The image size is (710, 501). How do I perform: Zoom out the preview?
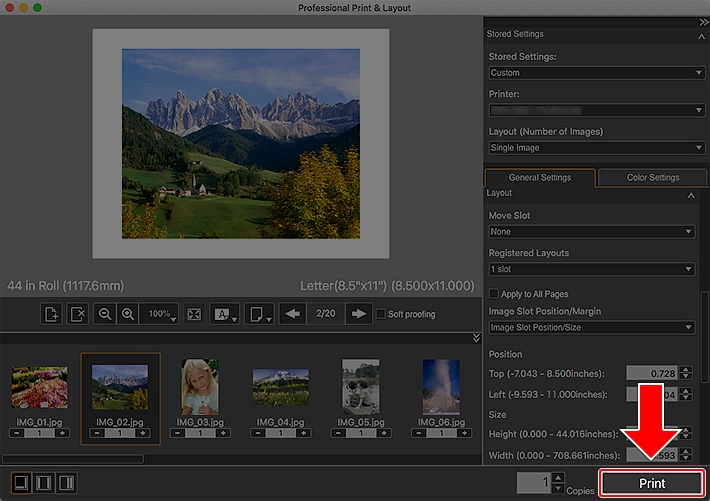point(105,314)
